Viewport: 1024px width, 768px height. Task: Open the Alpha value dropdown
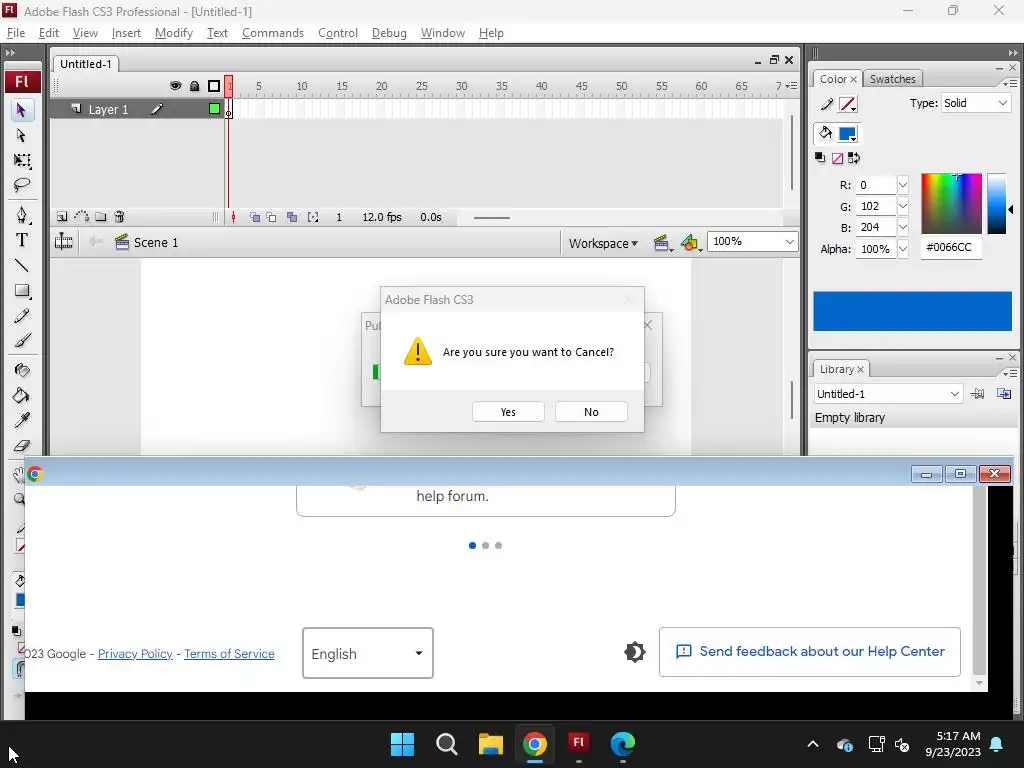click(903, 249)
